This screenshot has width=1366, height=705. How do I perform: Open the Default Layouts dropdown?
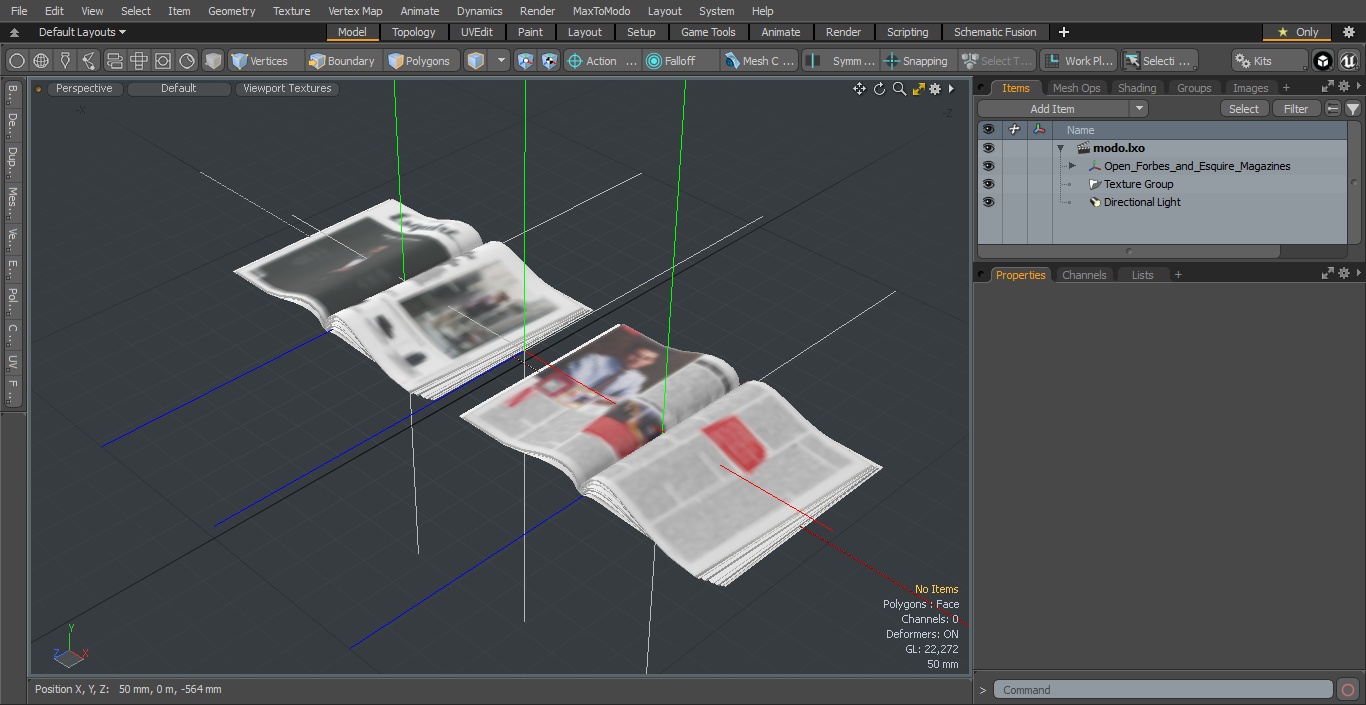point(82,32)
